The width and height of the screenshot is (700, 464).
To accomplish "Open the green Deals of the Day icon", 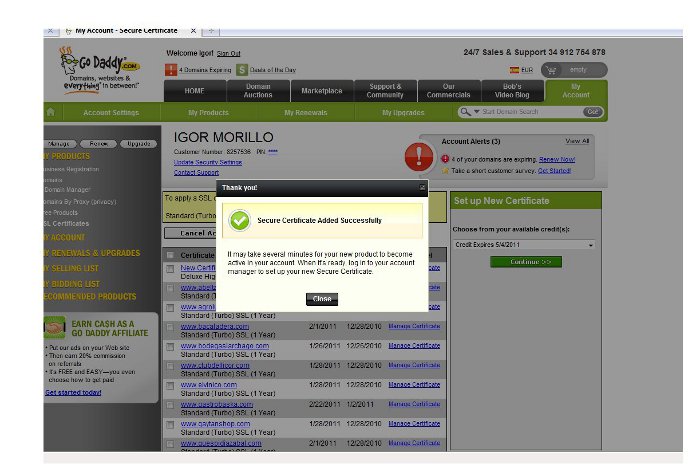I will (x=242, y=70).
